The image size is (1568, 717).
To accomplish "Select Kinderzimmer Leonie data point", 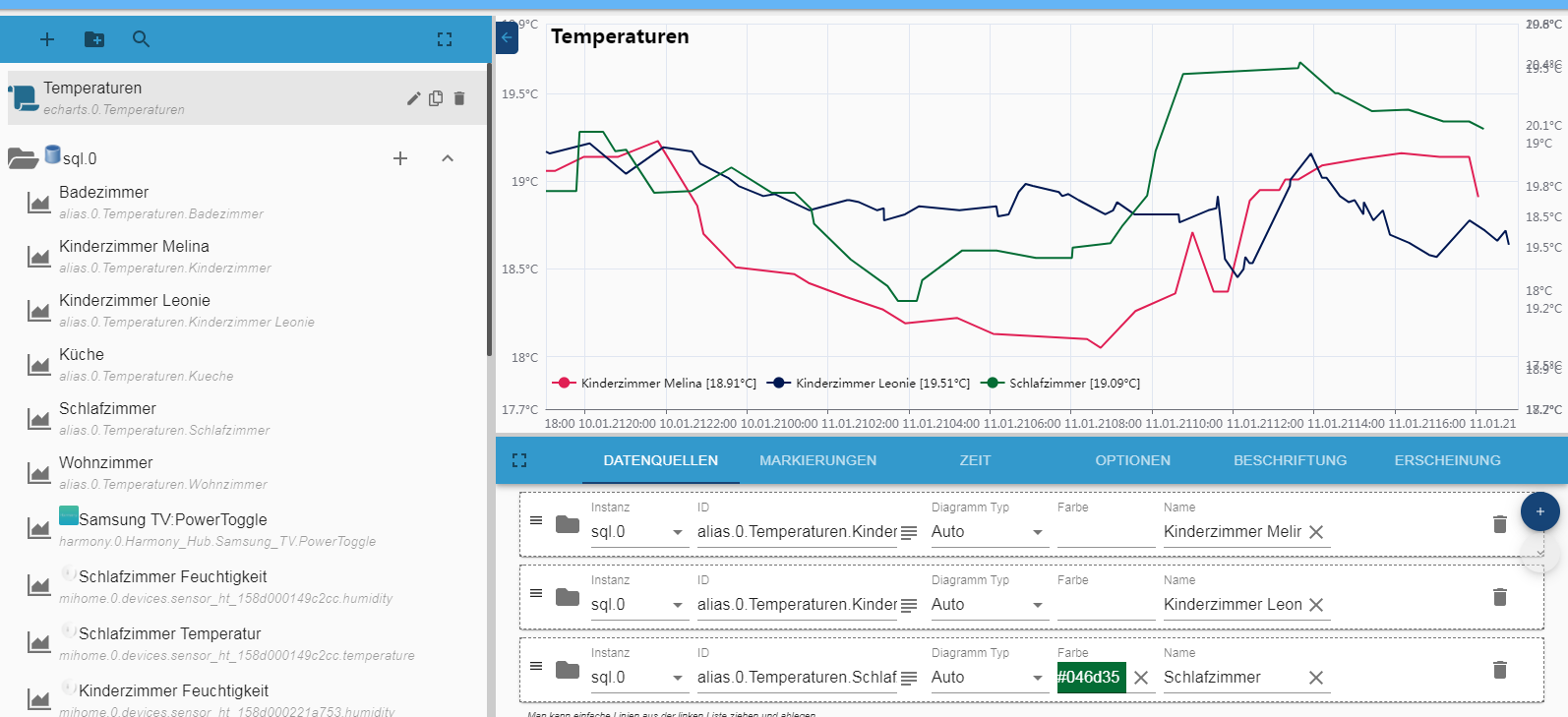I will [246, 310].
